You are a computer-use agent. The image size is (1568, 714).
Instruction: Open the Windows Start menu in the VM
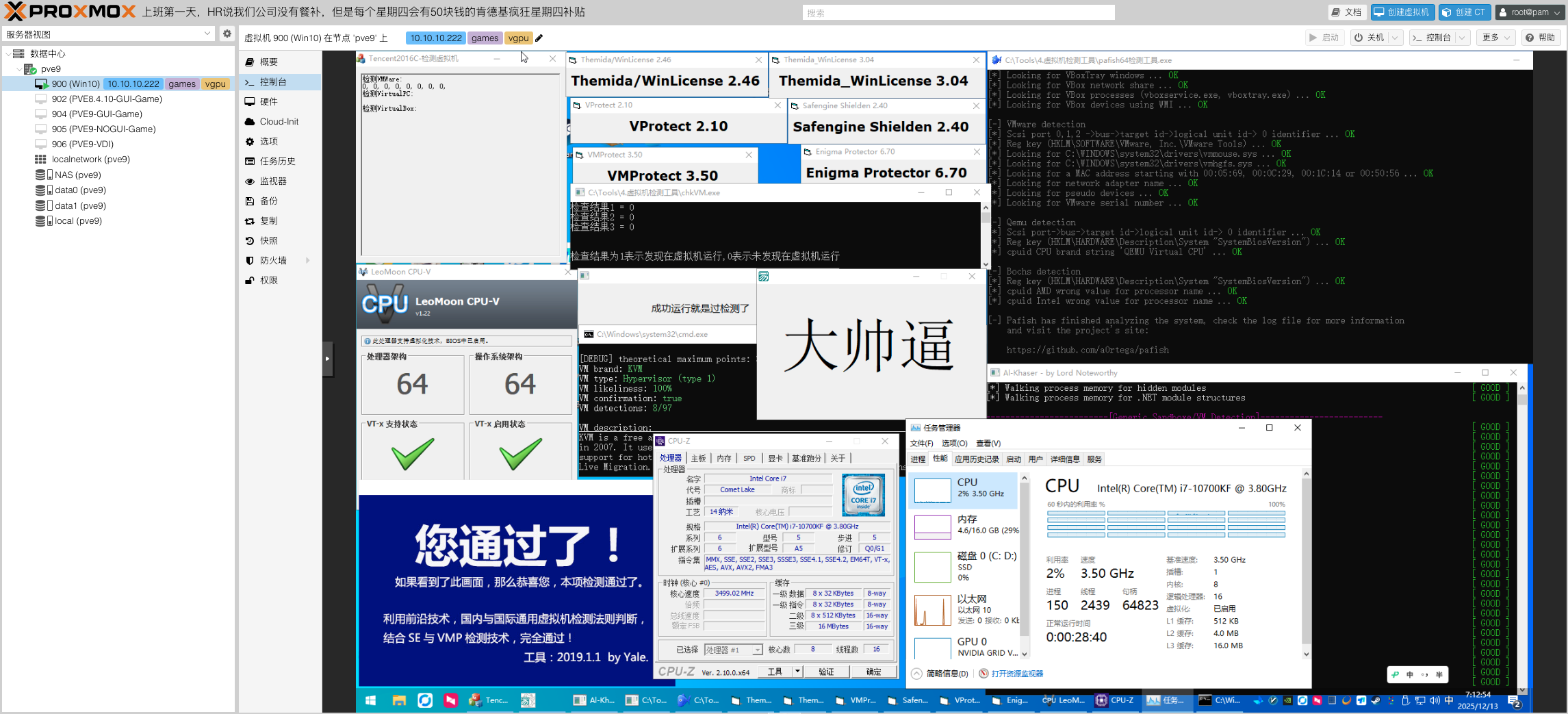pyautogui.click(x=370, y=700)
